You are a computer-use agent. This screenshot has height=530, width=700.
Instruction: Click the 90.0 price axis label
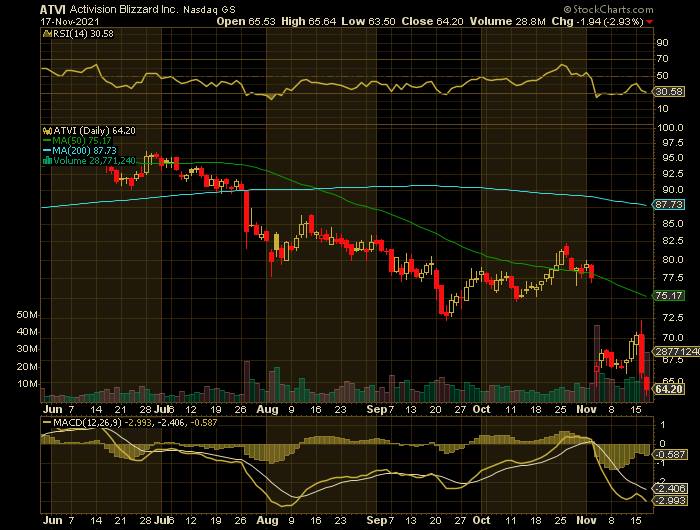coord(672,190)
